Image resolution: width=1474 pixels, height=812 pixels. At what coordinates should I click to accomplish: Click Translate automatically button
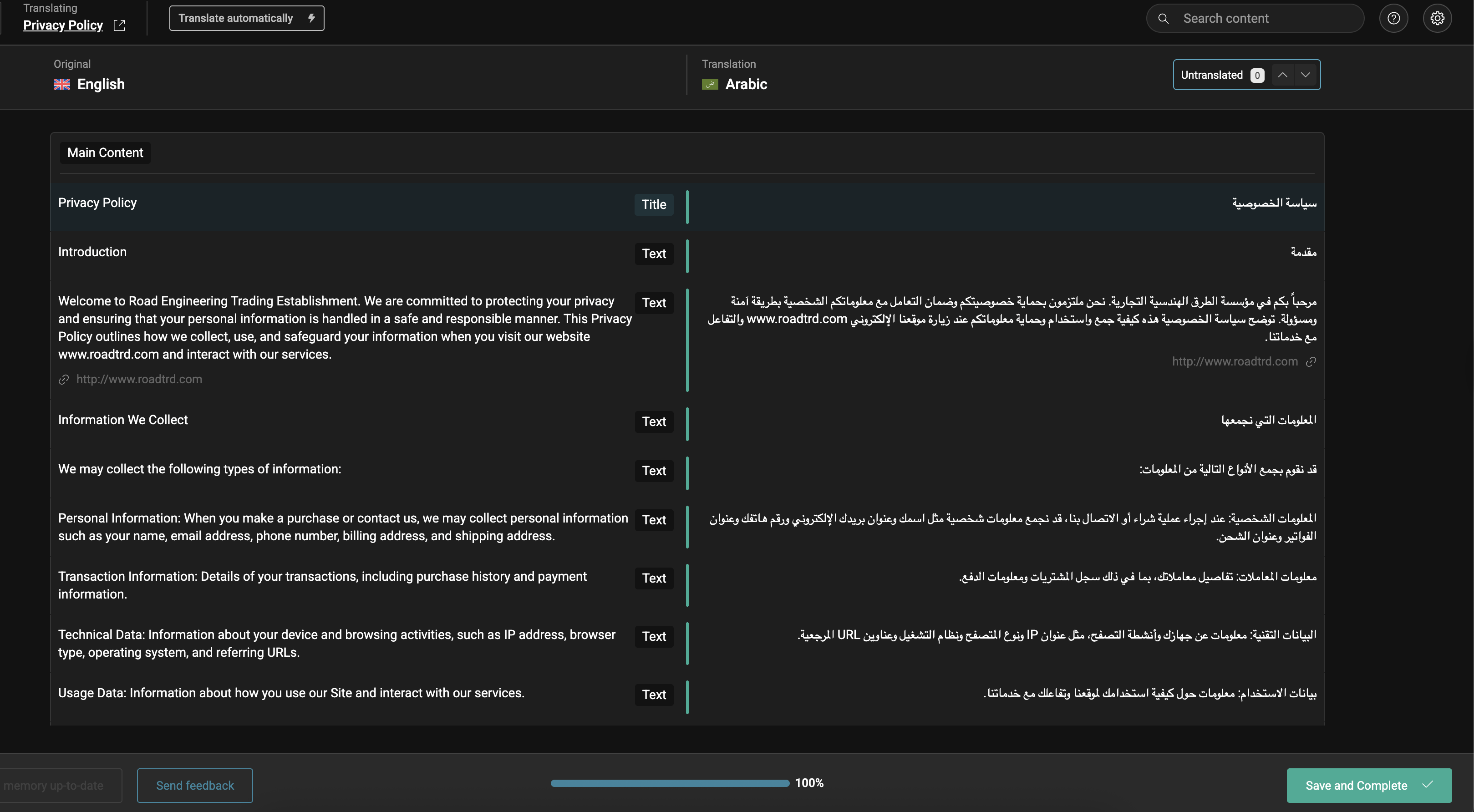point(247,18)
